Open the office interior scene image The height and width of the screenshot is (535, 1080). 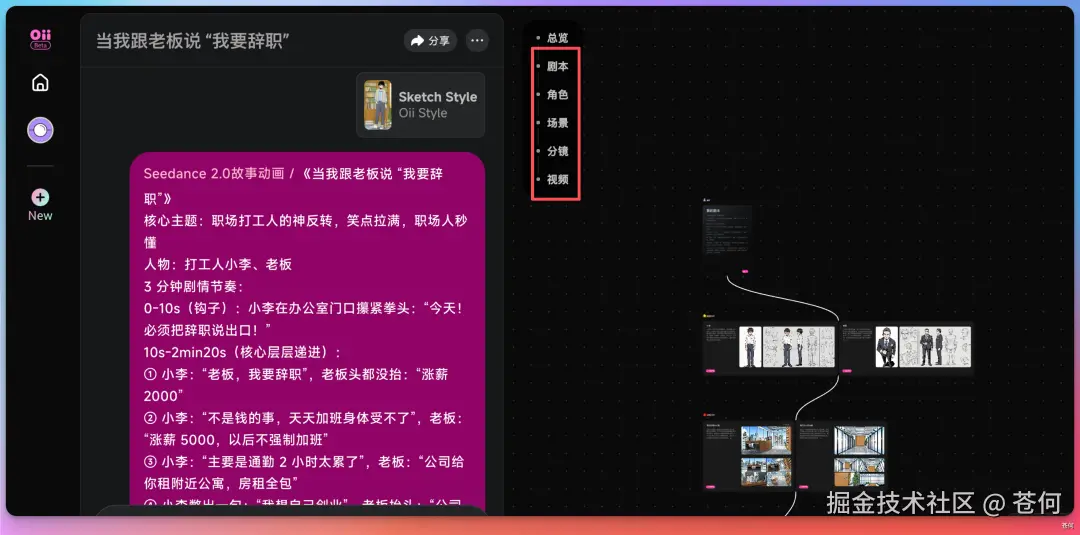[766, 441]
